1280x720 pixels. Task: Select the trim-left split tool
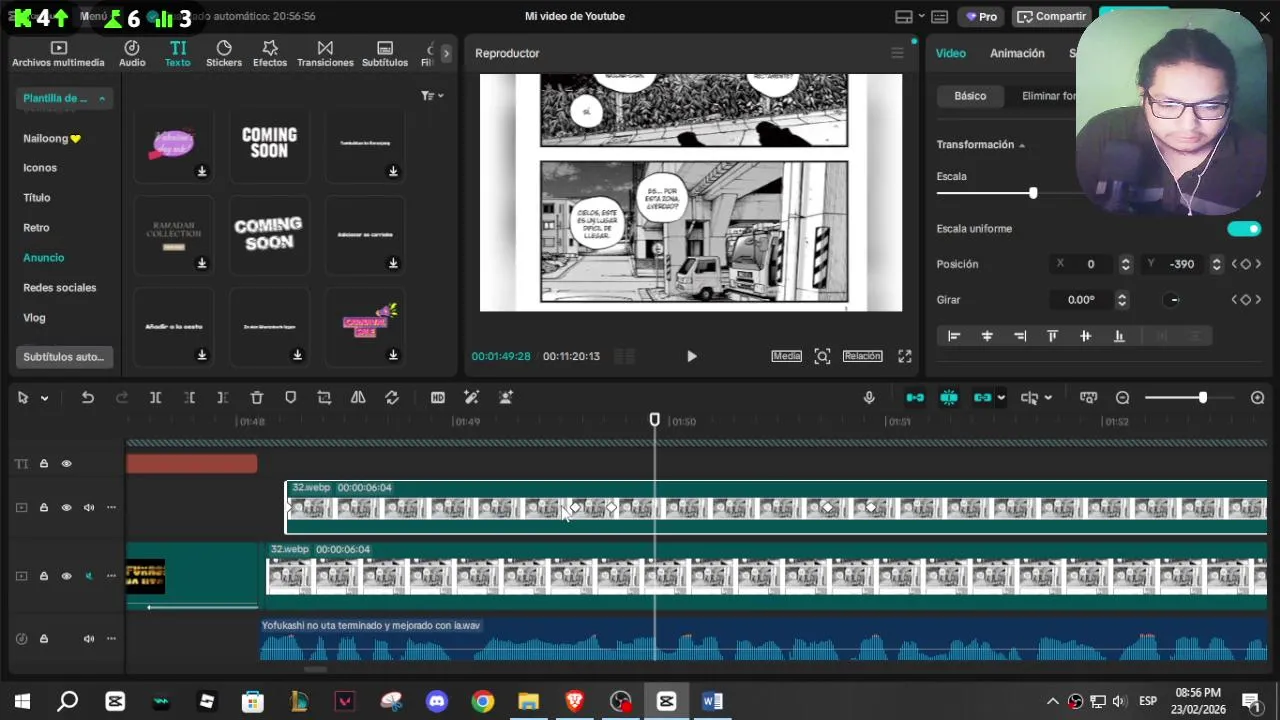tap(189, 398)
